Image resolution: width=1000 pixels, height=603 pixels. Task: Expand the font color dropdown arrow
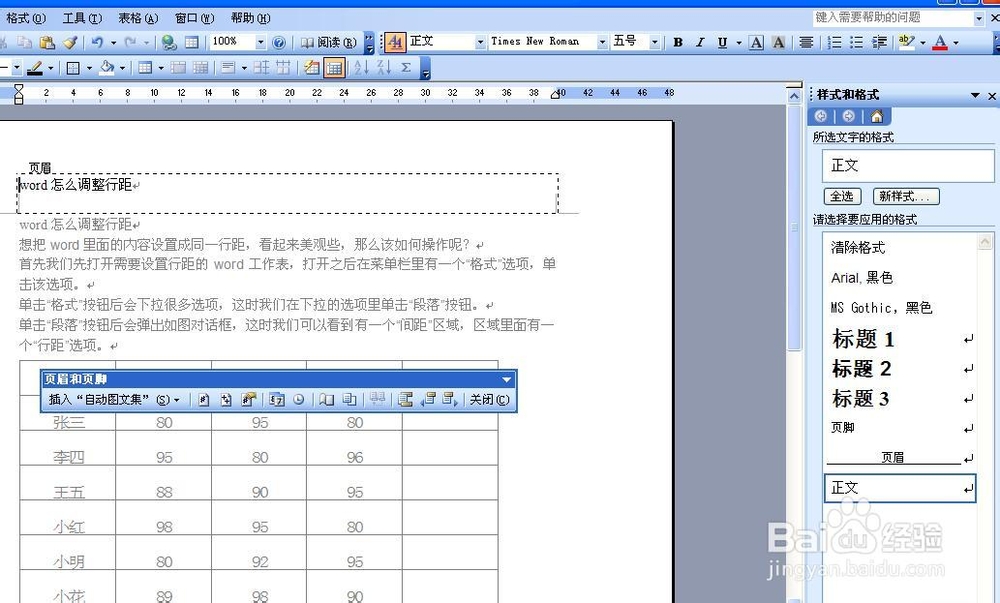956,42
